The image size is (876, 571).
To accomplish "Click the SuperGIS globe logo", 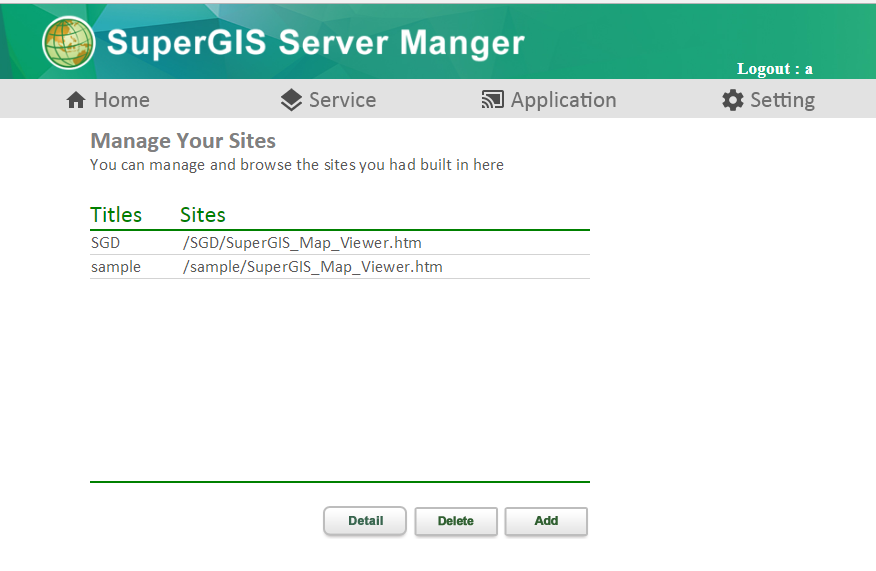I will pos(69,43).
